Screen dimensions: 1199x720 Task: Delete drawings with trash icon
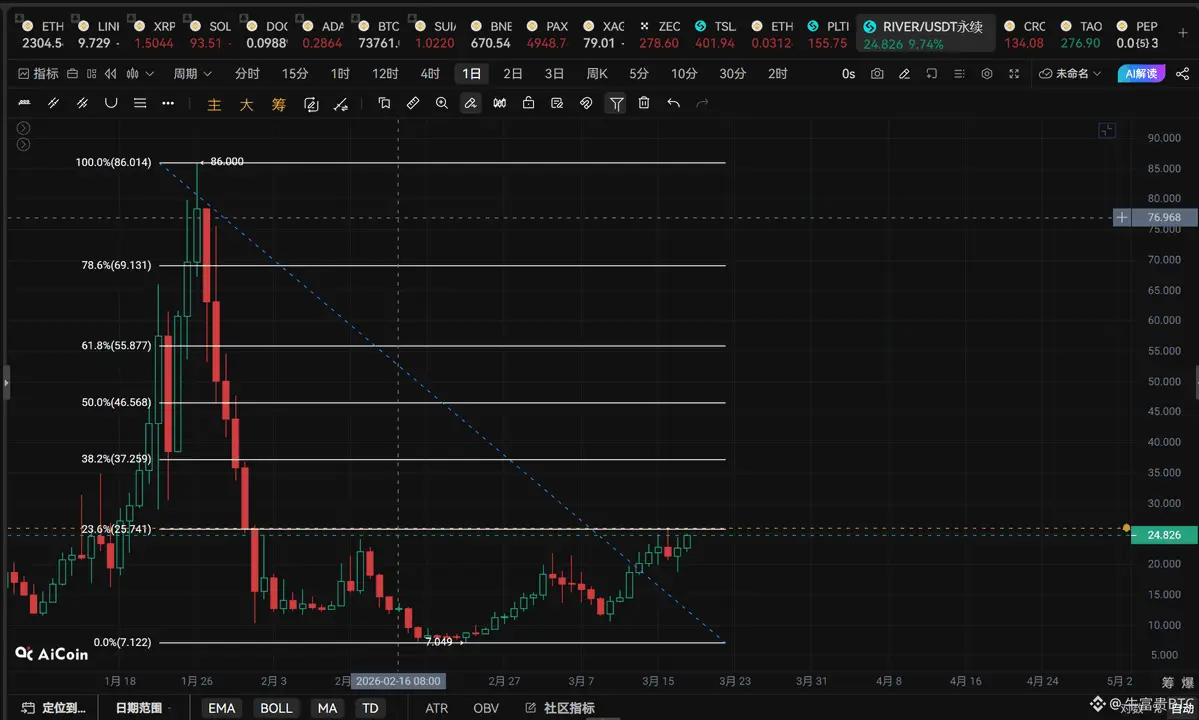644,102
